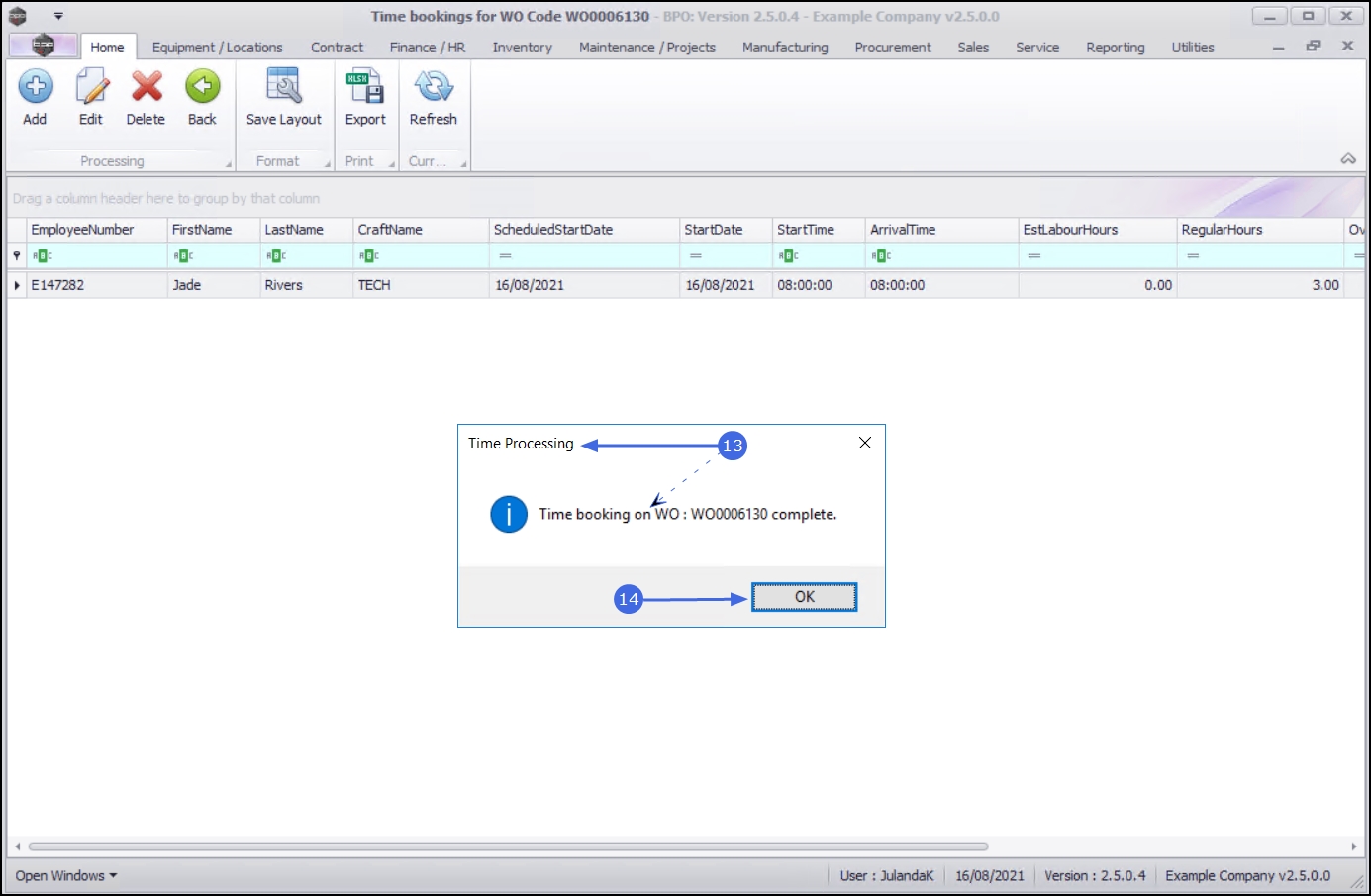Click the Example Company v2.5.0.0 status entry
1371x896 pixels.
[x=1248, y=876]
